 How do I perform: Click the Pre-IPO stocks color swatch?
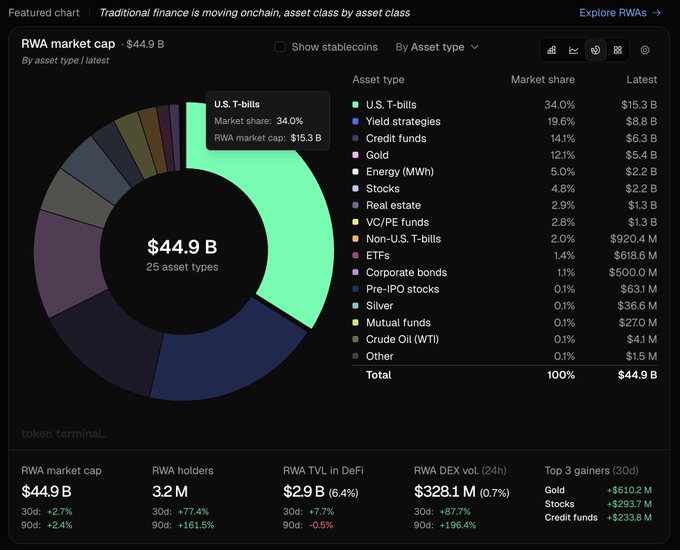356,289
